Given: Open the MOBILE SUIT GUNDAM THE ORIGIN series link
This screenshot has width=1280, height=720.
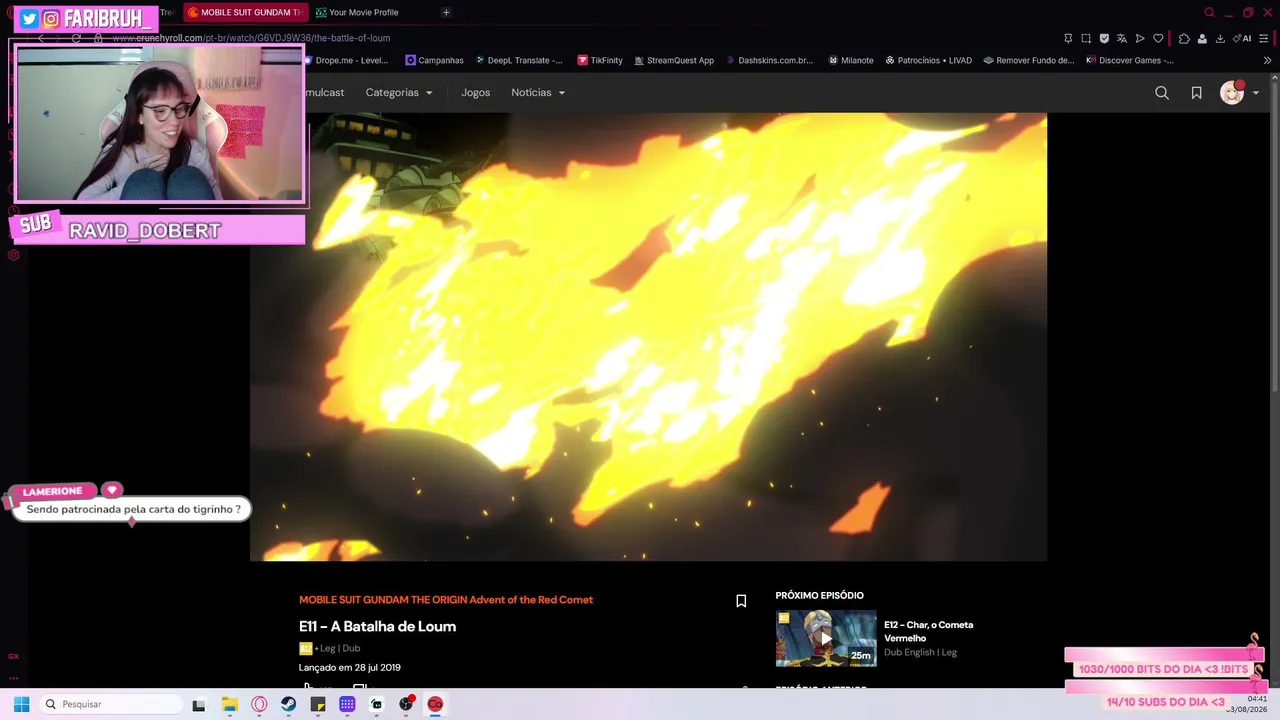Looking at the screenshot, I should [446, 600].
